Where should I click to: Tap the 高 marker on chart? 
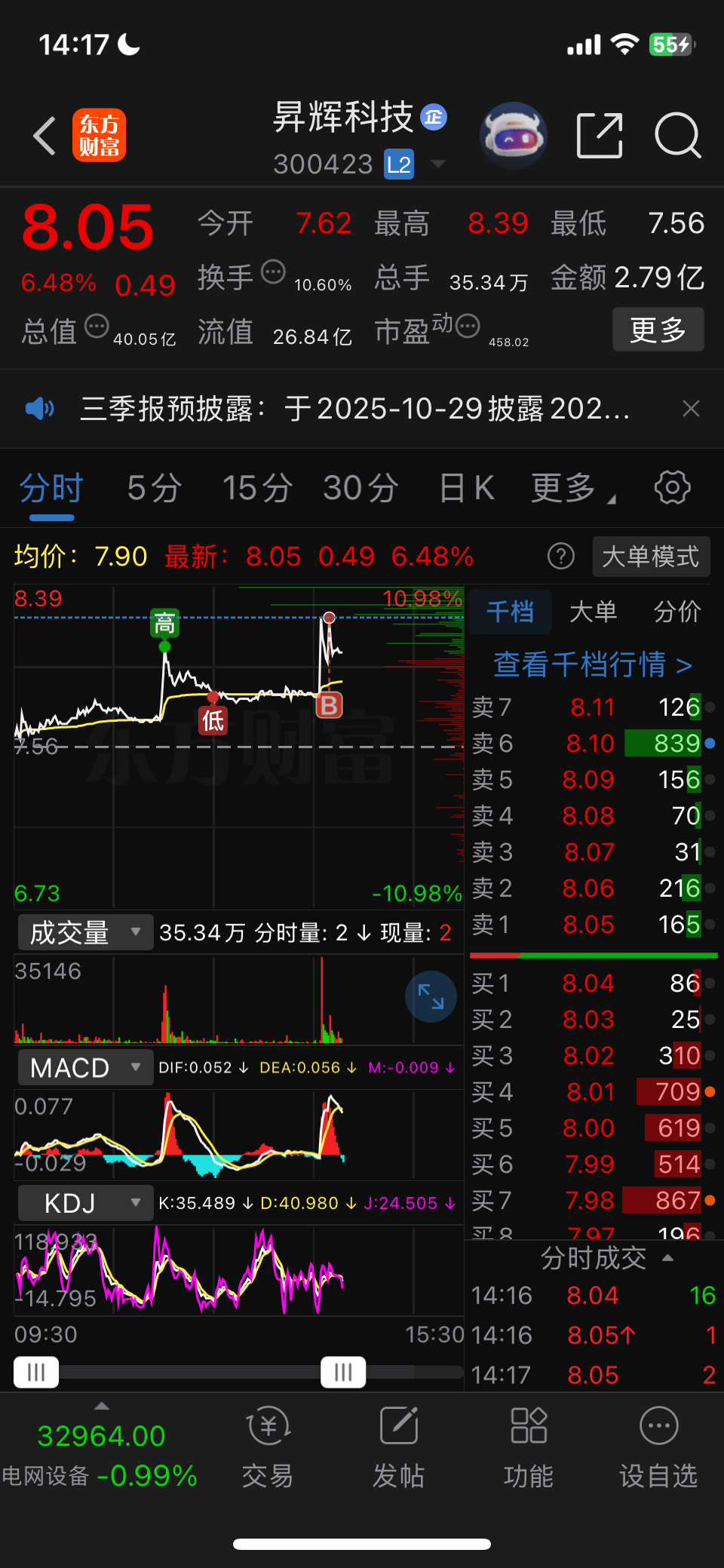point(164,623)
